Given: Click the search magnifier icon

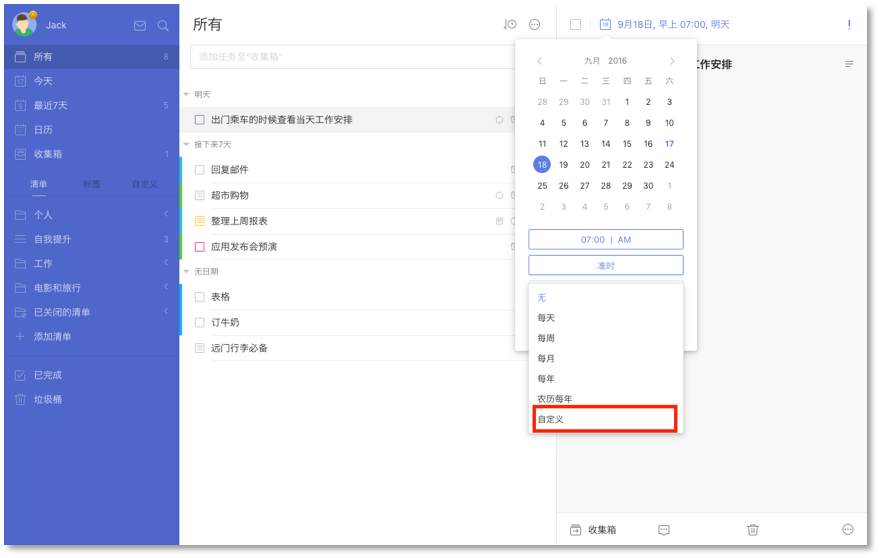Looking at the screenshot, I should [x=163, y=25].
